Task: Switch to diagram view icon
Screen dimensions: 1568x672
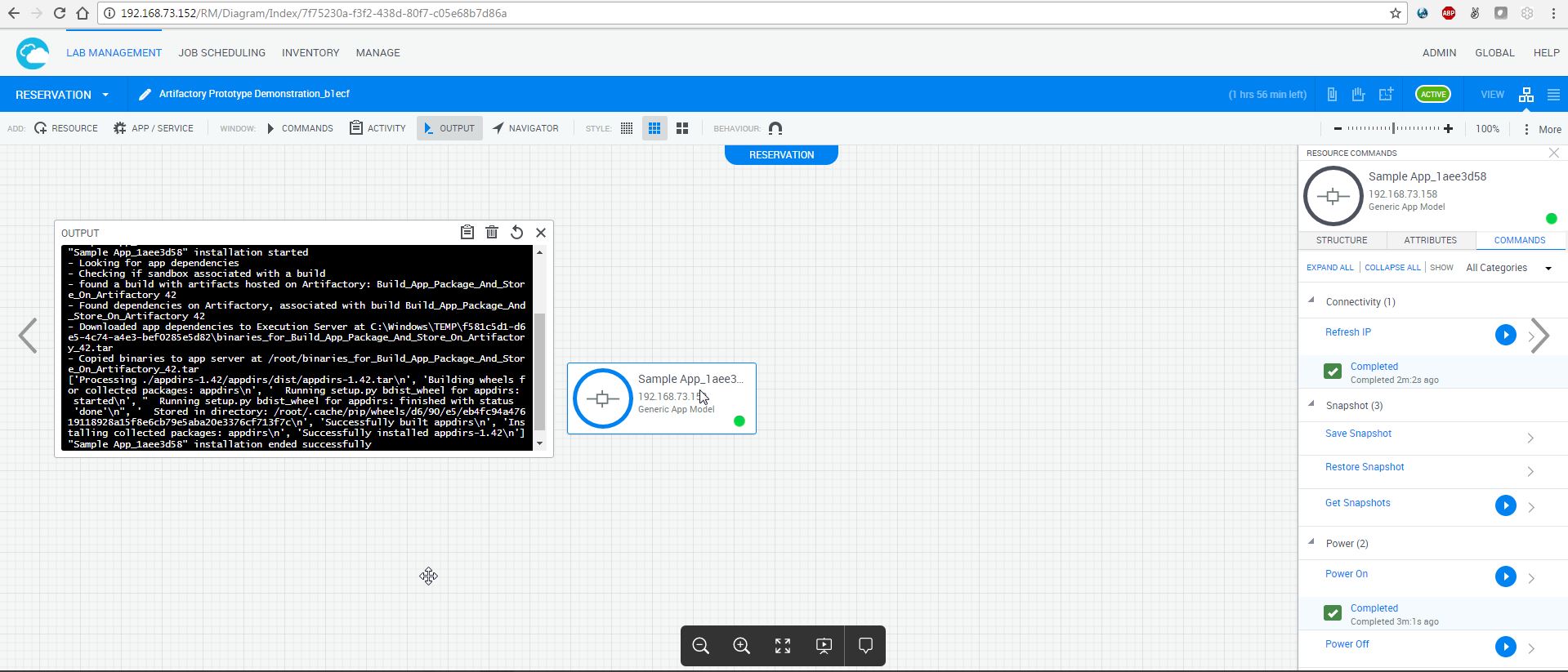Action: click(x=1526, y=95)
